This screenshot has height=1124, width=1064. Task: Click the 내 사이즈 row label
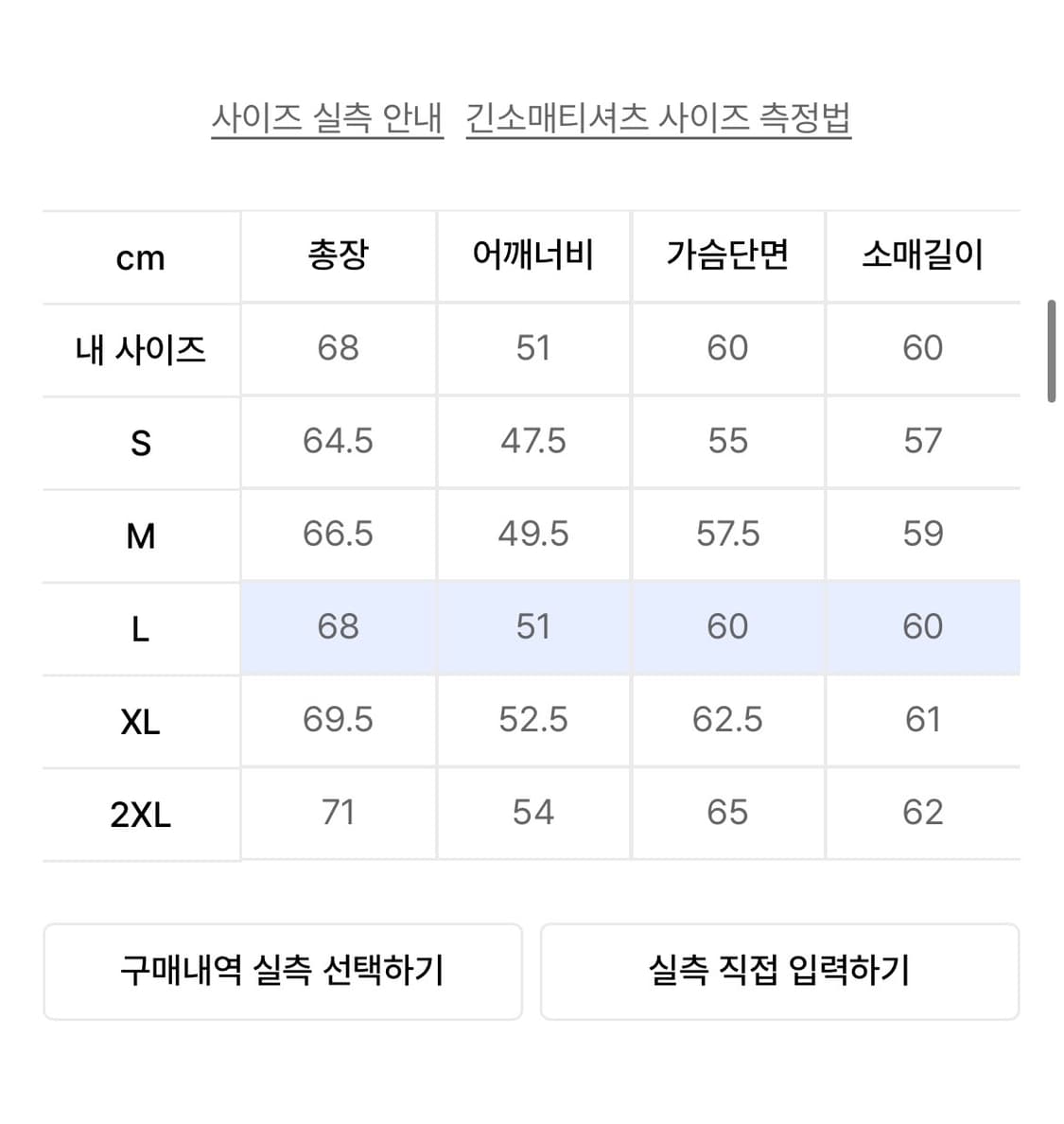pyautogui.click(x=140, y=350)
